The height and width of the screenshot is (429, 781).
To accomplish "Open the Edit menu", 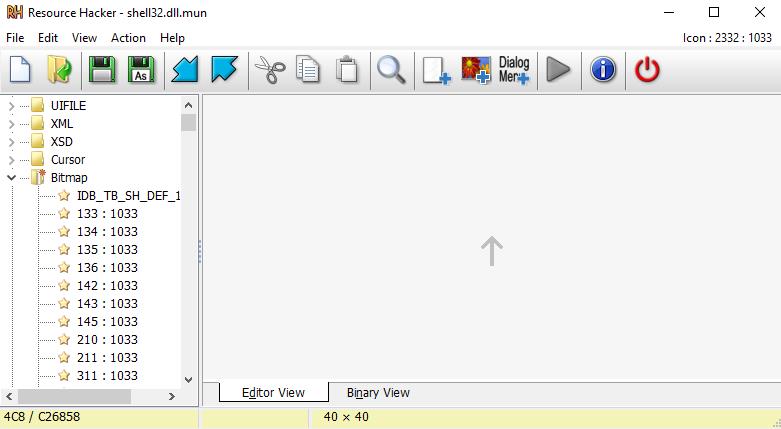I will pyautogui.click(x=48, y=38).
